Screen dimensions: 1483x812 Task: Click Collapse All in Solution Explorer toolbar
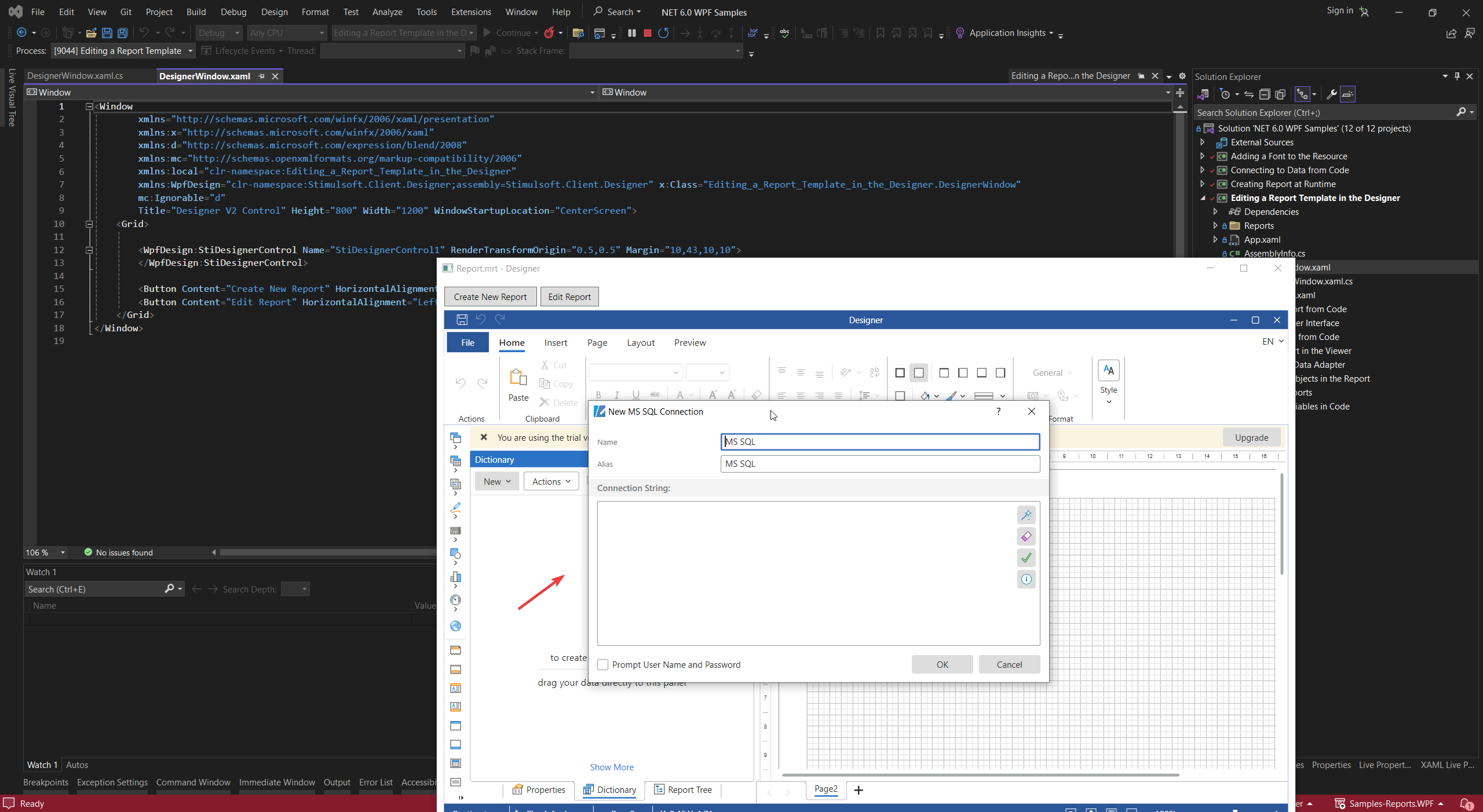click(1265, 94)
